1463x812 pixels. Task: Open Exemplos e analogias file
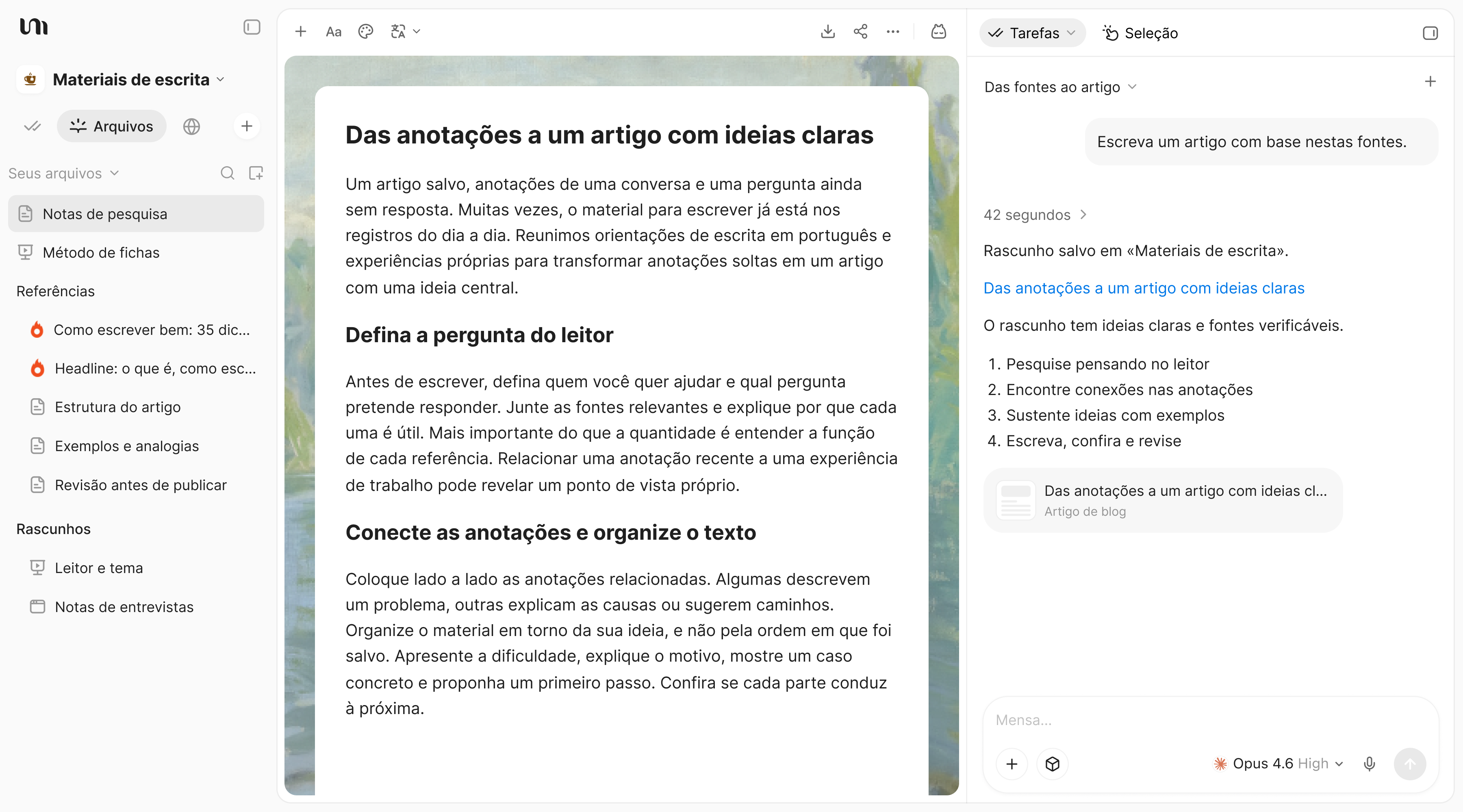[x=143, y=446]
